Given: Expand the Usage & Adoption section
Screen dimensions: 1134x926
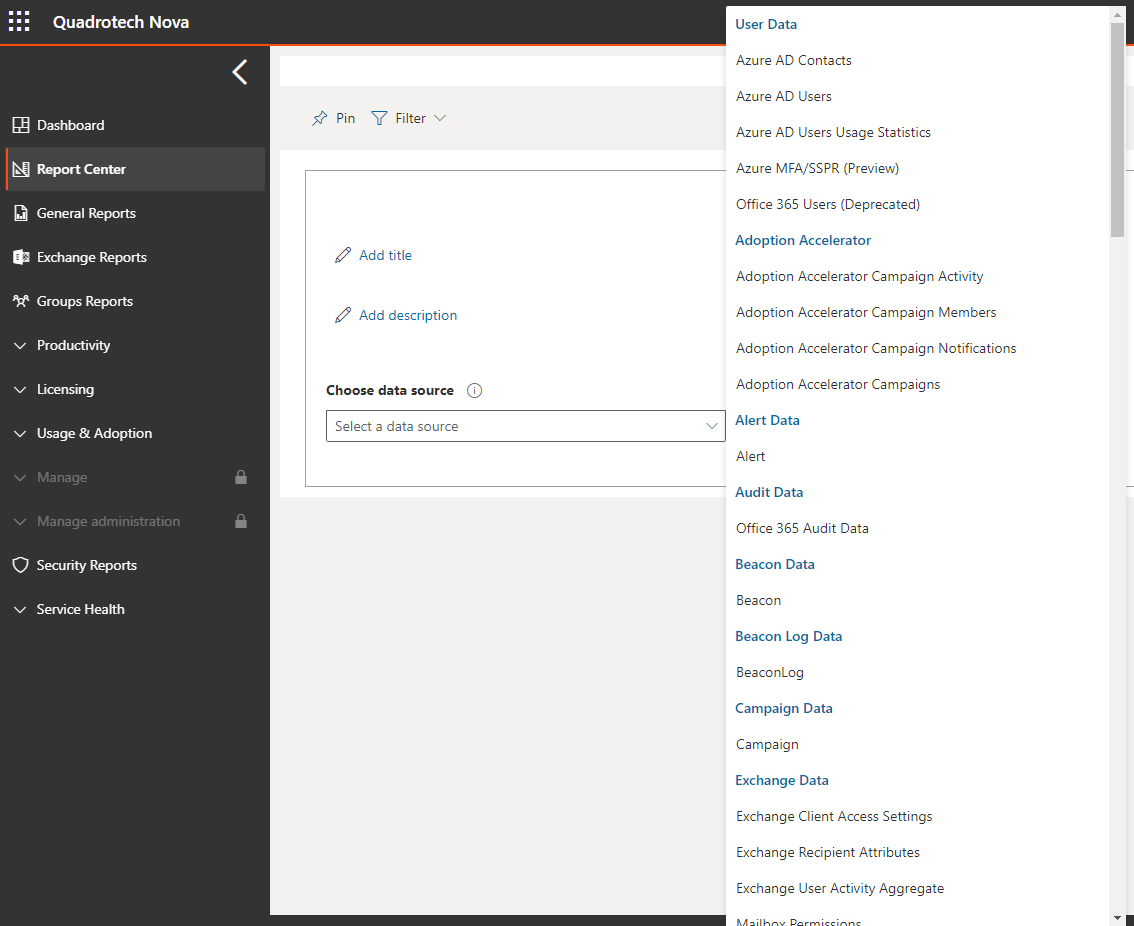Looking at the screenshot, I should coord(20,434).
